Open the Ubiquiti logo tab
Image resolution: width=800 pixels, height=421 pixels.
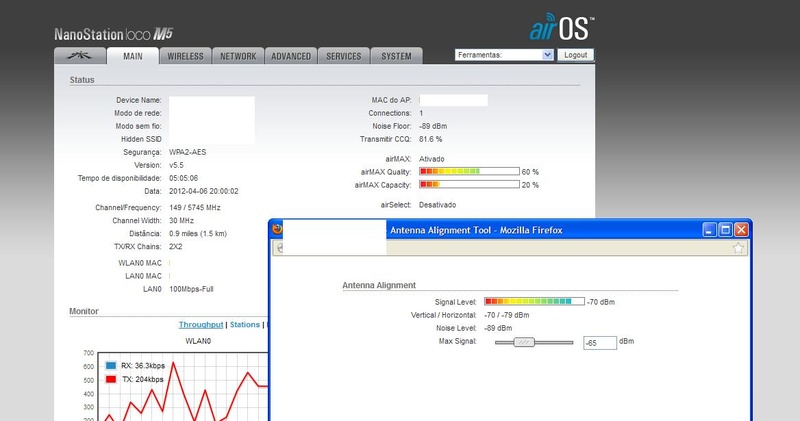click(80, 56)
